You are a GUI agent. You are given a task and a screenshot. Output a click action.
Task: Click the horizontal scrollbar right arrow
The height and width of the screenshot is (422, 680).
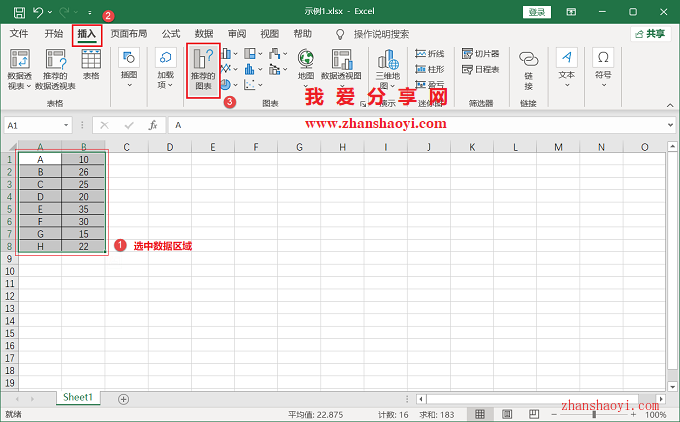pyautogui.click(x=660, y=399)
